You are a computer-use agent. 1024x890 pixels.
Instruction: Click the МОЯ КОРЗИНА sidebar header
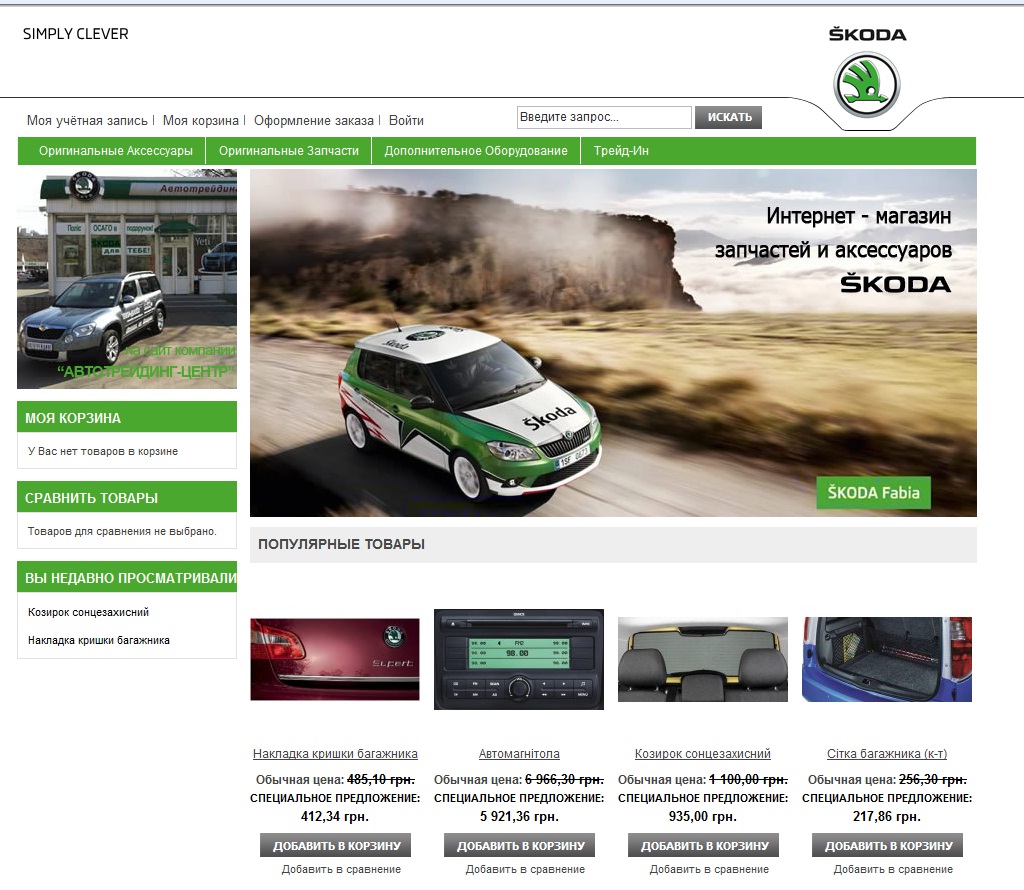[x=127, y=418]
